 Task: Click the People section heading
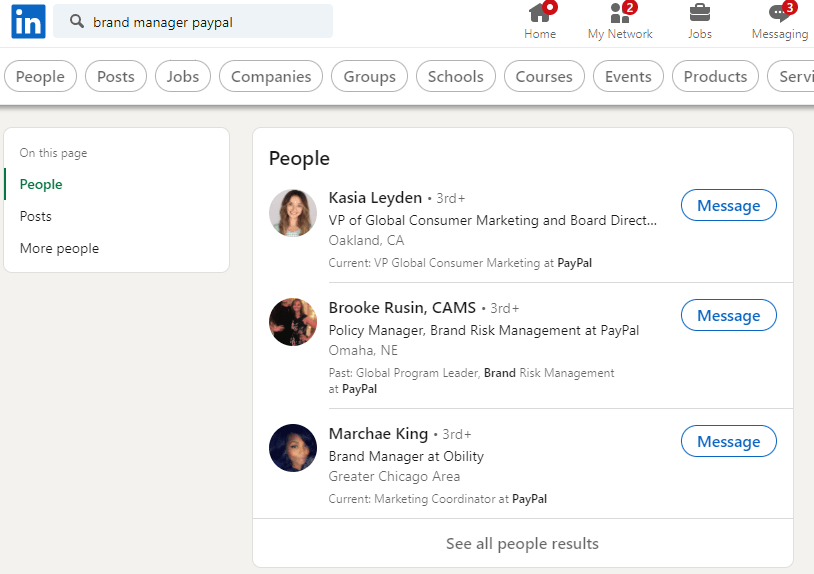click(299, 158)
